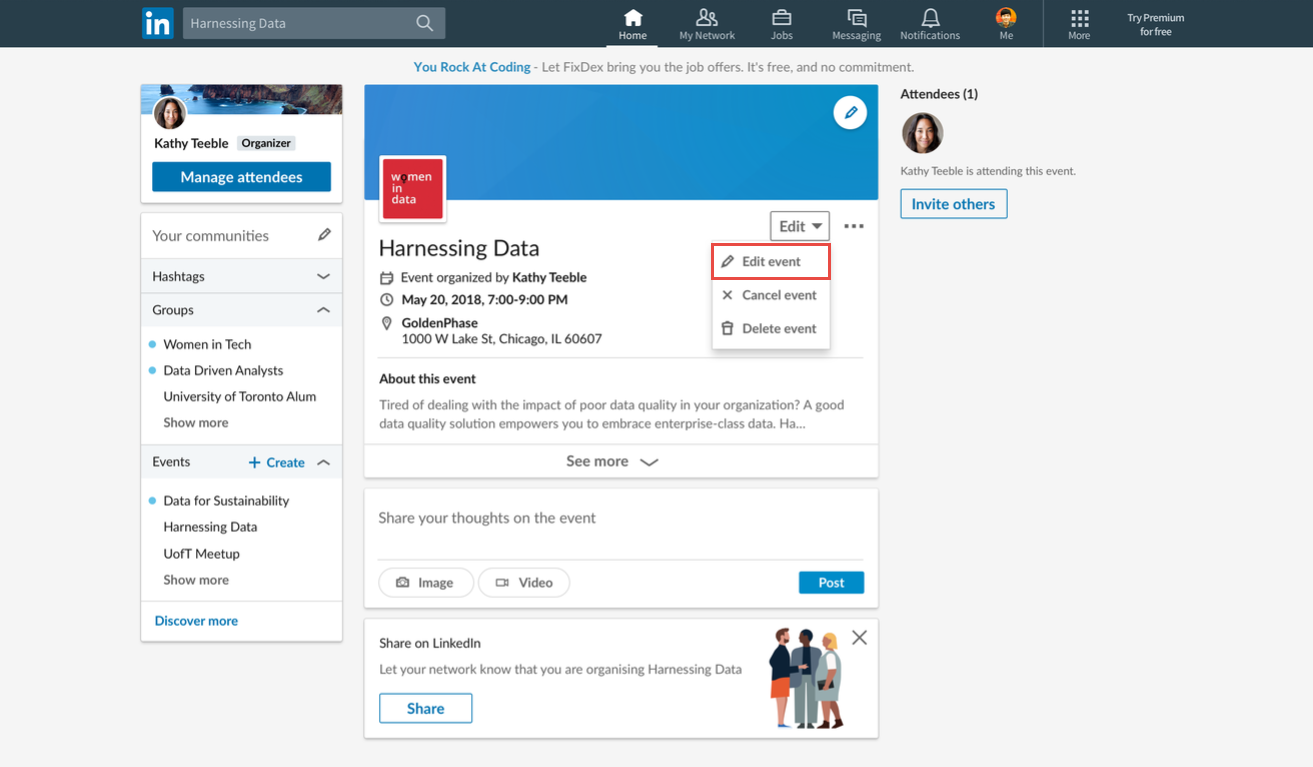Click the LinkedIn search field

[300, 22]
